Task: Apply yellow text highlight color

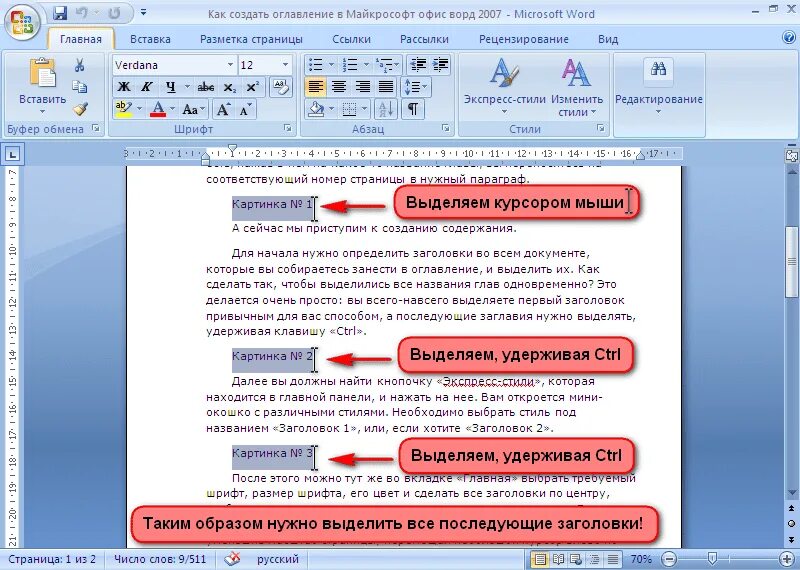Action: point(123,109)
